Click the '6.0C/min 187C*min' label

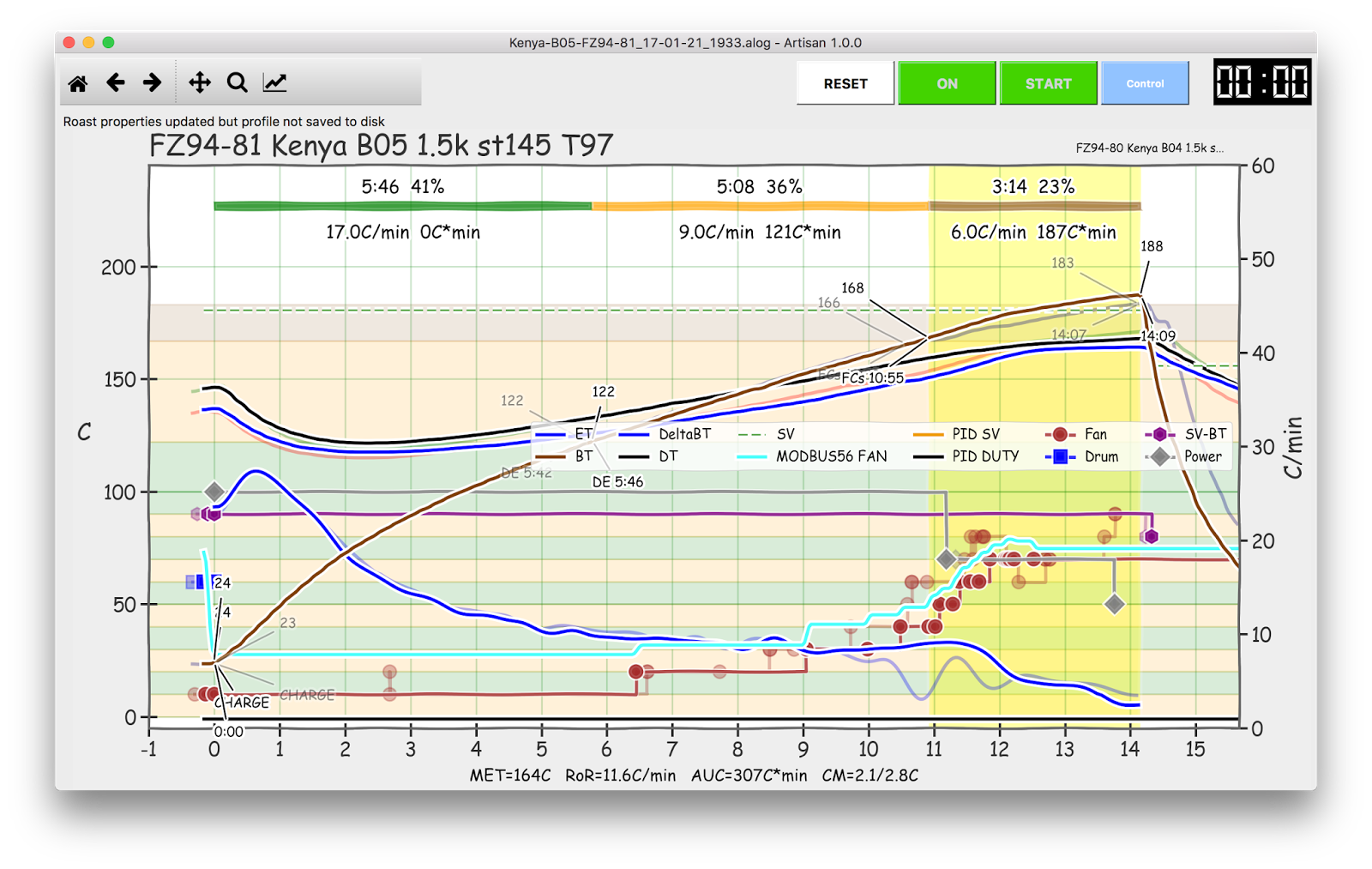[x=1033, y=232]
